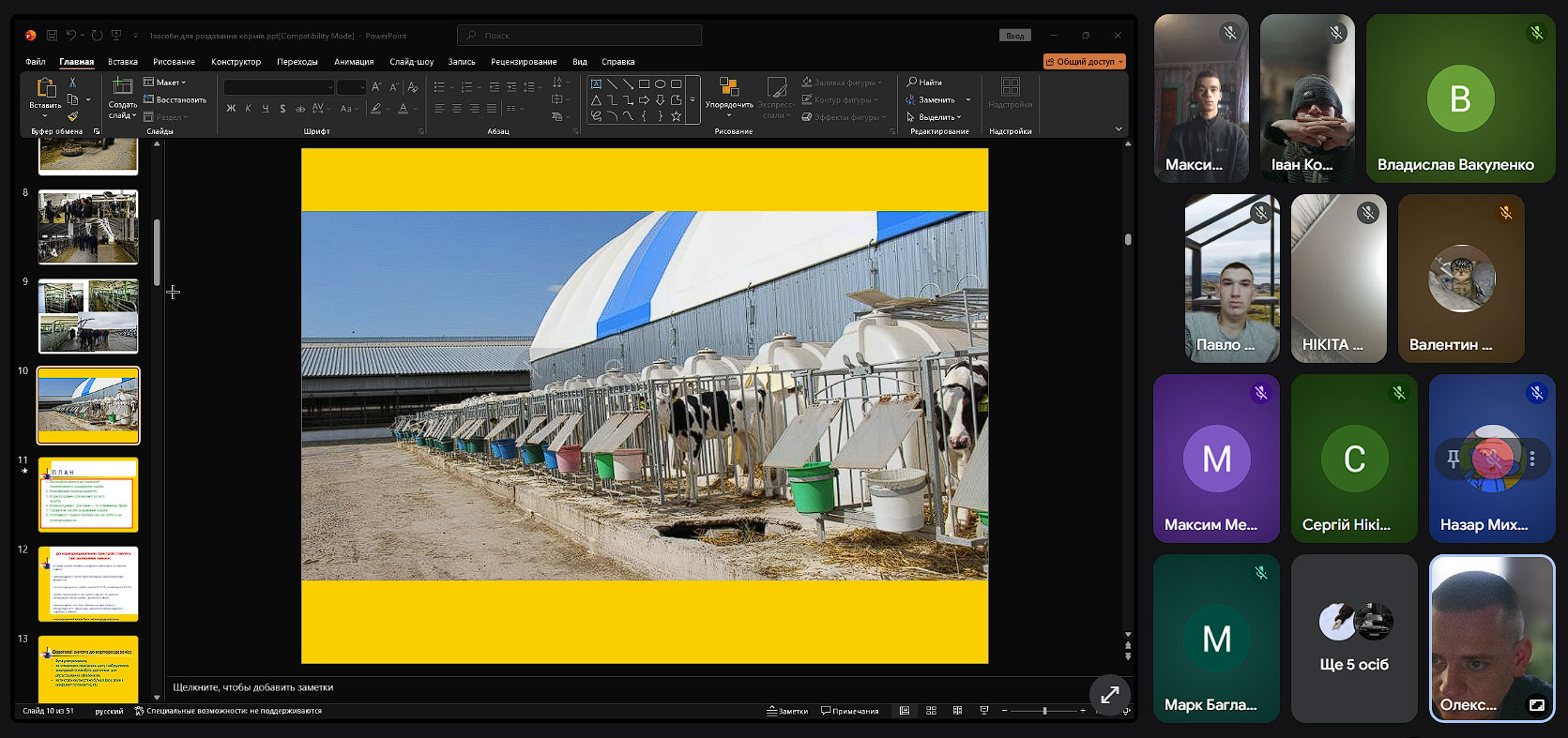
Task: Open the Выделить select dropdown
Action: (x=934, y=117)
